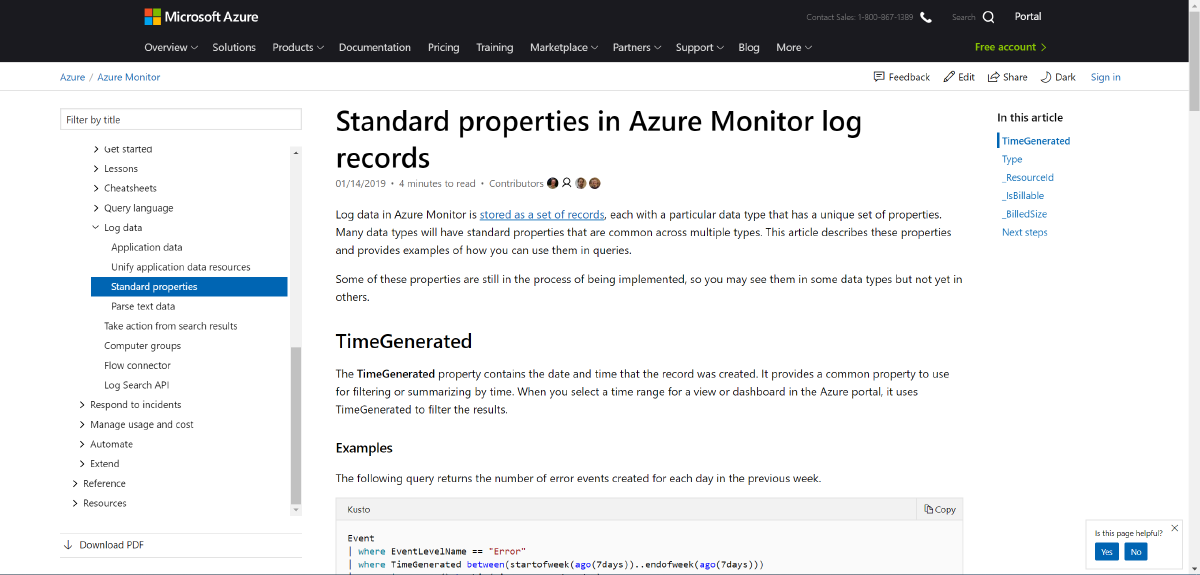The image size is (1200, 575).
Task: Switch to Dark theme with the moon icon
Action: 1046,77
